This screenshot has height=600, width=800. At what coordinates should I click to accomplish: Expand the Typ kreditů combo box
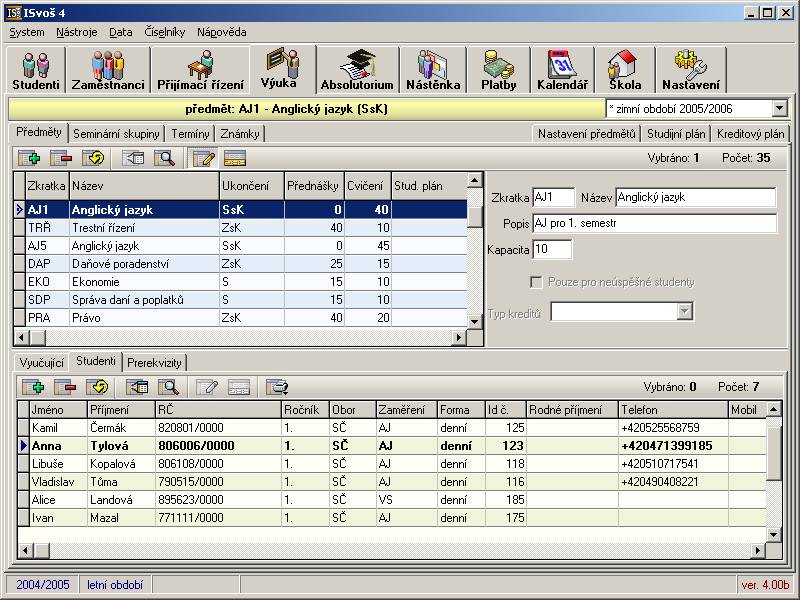(x=684, y=312)
